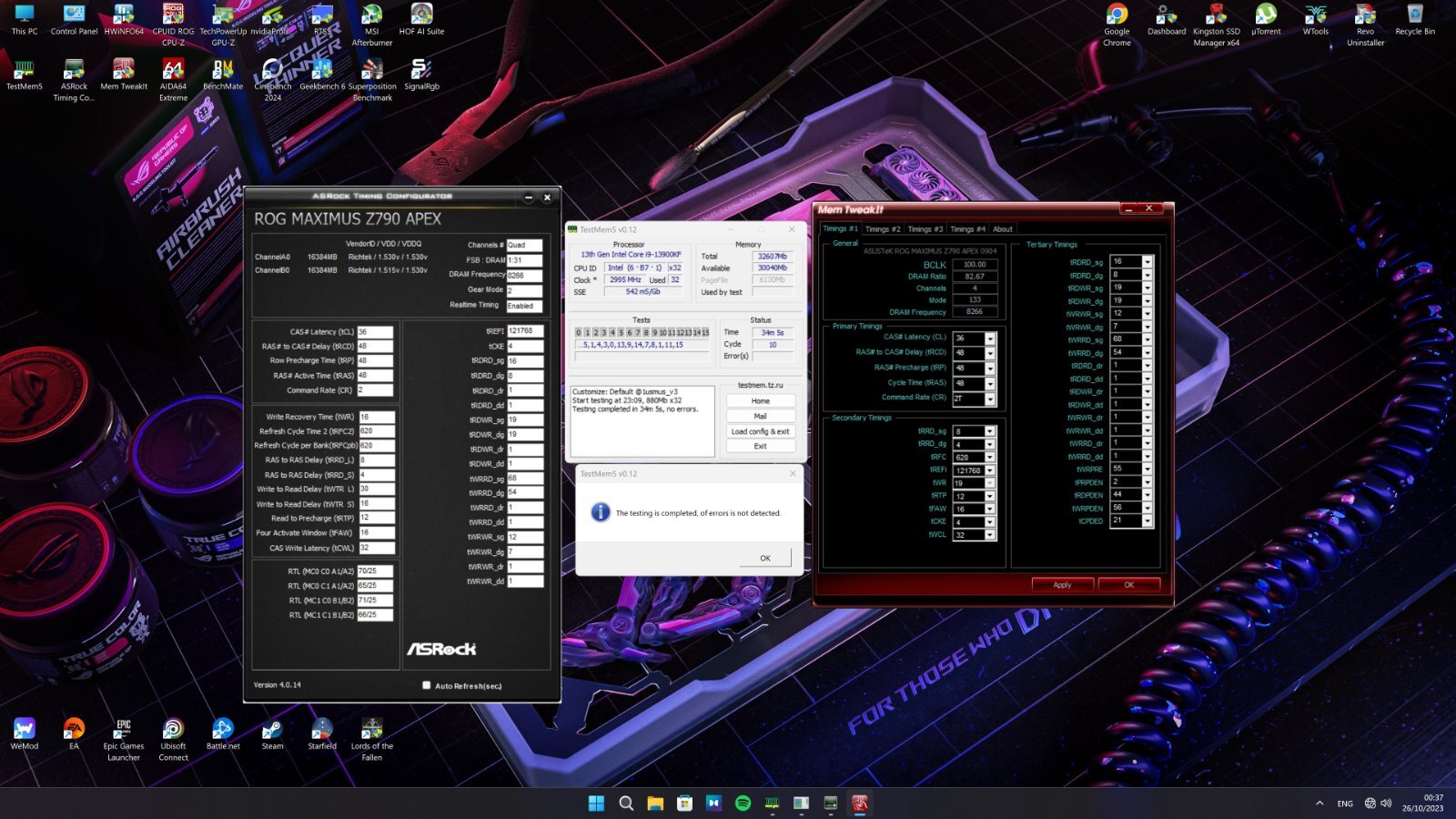Click Home button in TestMem5

tap(760, 400)
